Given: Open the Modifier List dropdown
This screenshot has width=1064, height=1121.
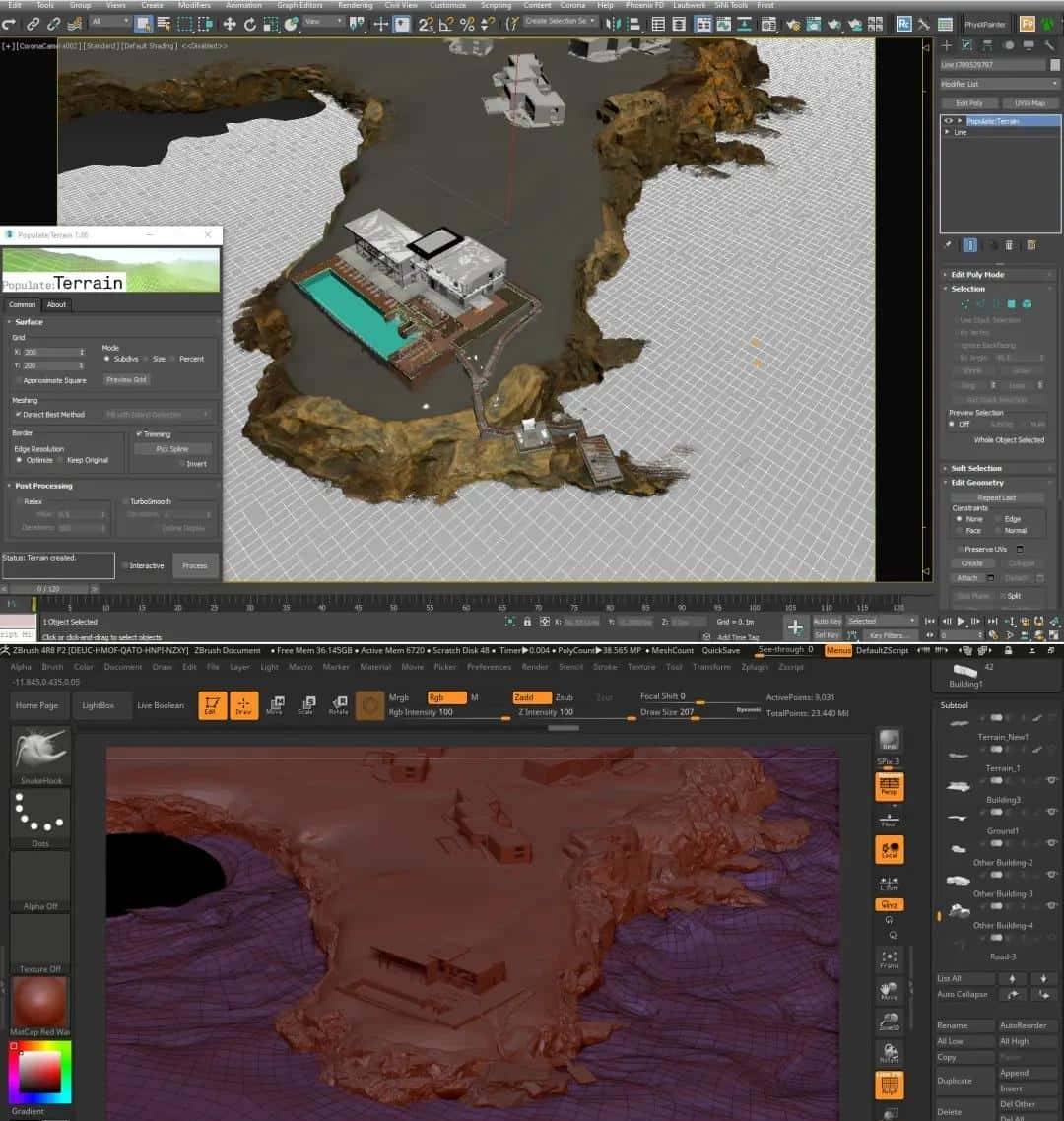Looking at the screenshot, I should (x=999, y=84).
